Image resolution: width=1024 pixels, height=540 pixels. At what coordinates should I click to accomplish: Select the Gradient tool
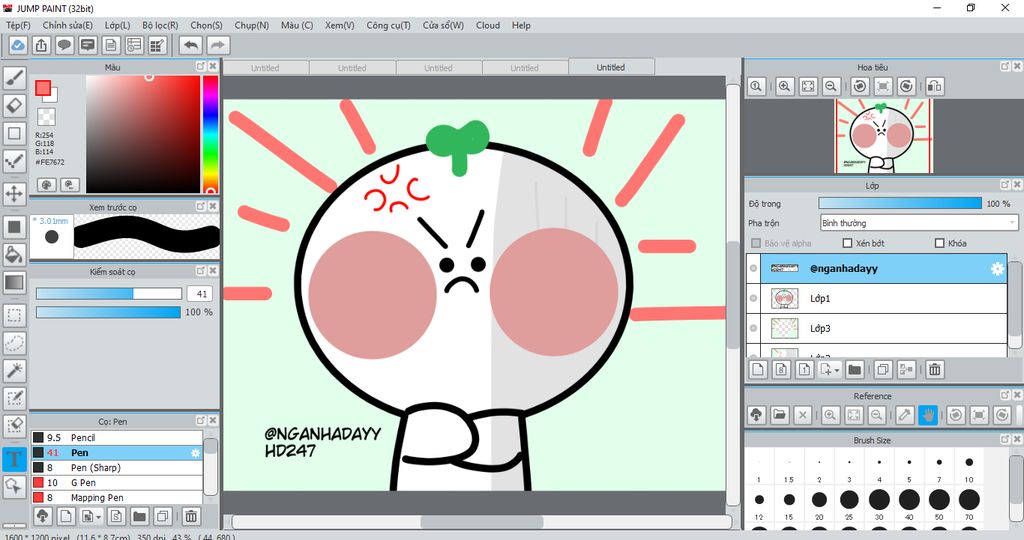point(14,282)
